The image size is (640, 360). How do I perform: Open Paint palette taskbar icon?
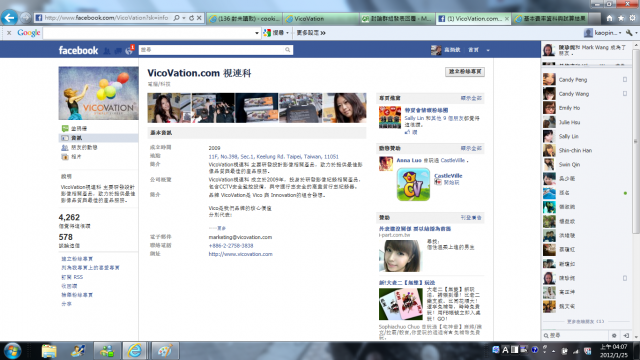click(165, 351)
